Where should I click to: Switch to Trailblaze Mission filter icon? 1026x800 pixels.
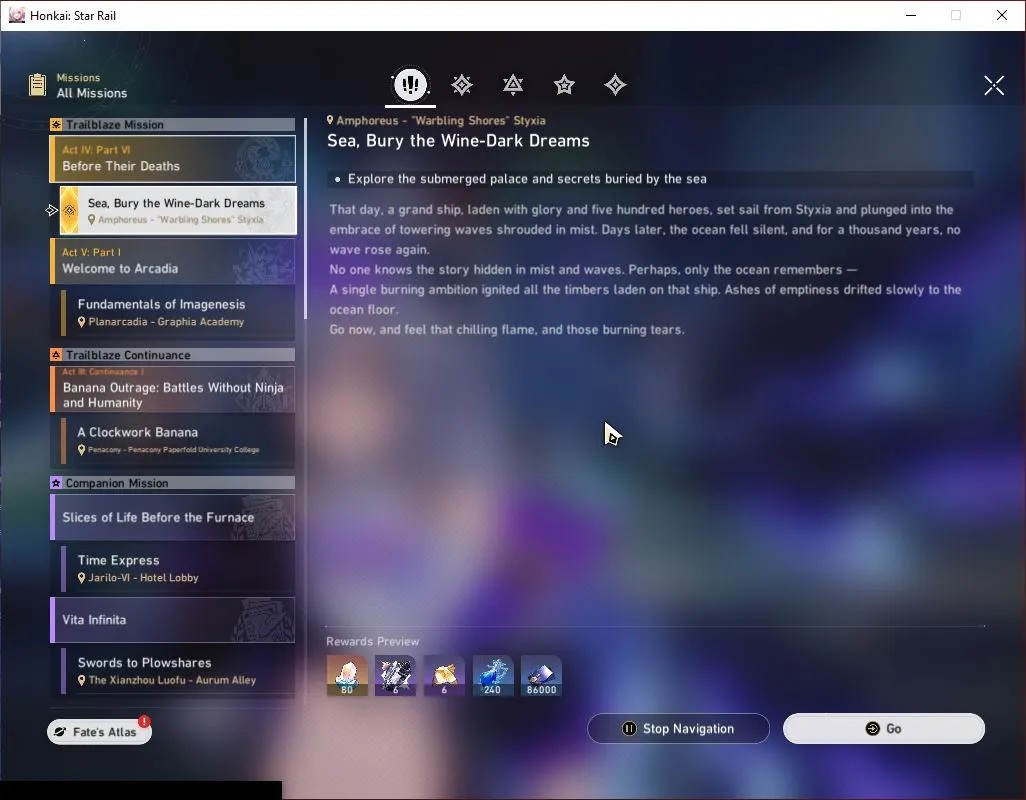[462, 85]
